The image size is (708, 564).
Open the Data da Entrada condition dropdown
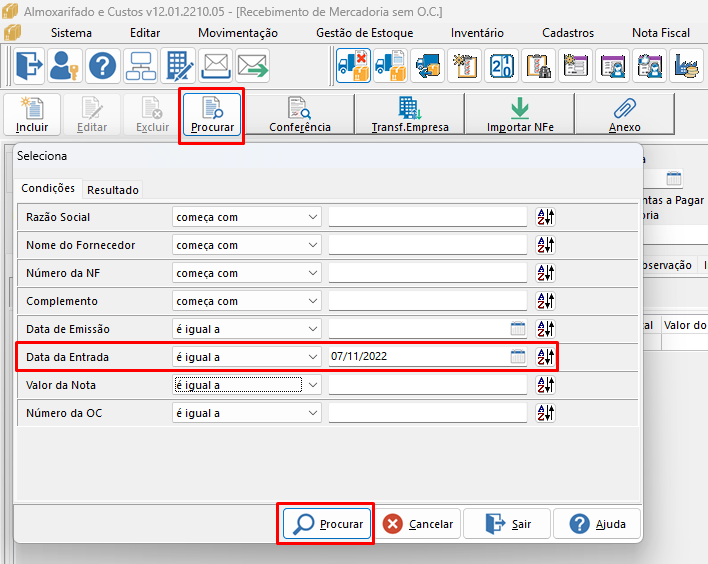point(247,357)
